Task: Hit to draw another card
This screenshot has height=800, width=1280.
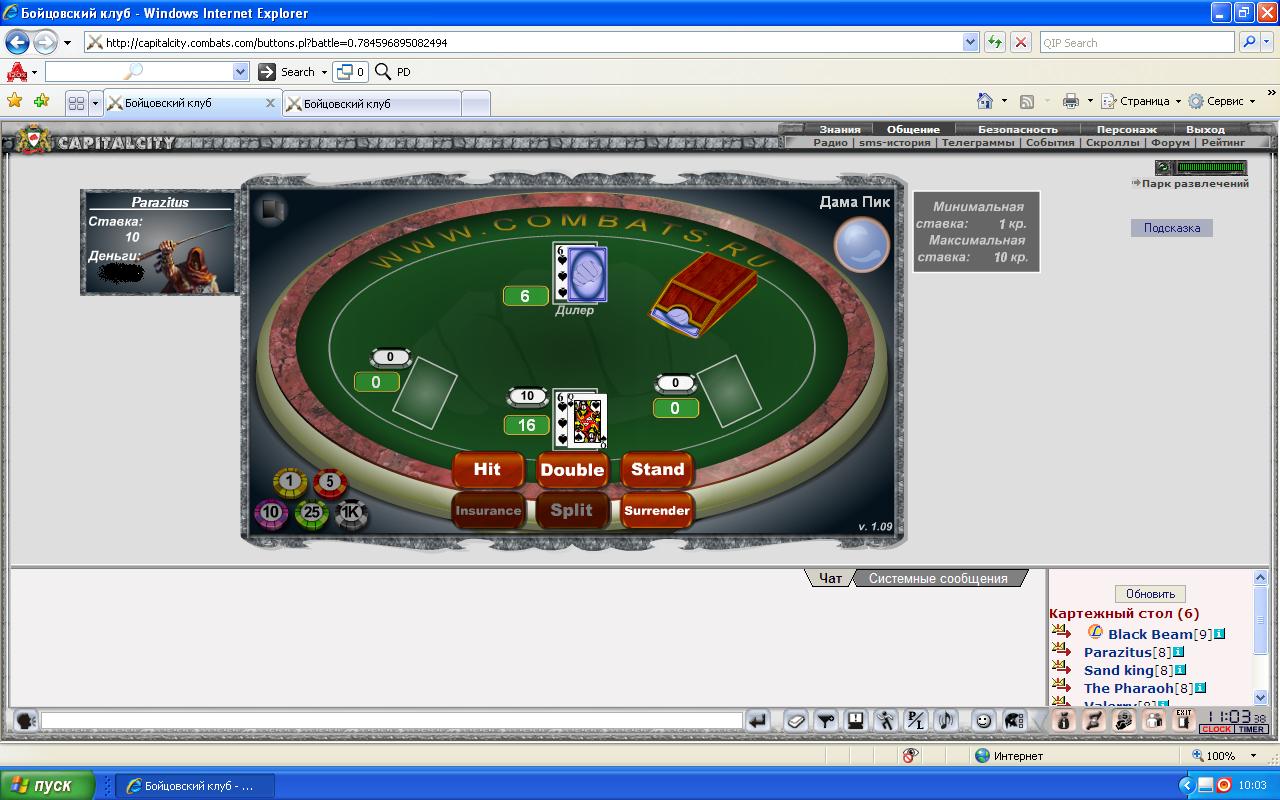Action: coord(487,469)
